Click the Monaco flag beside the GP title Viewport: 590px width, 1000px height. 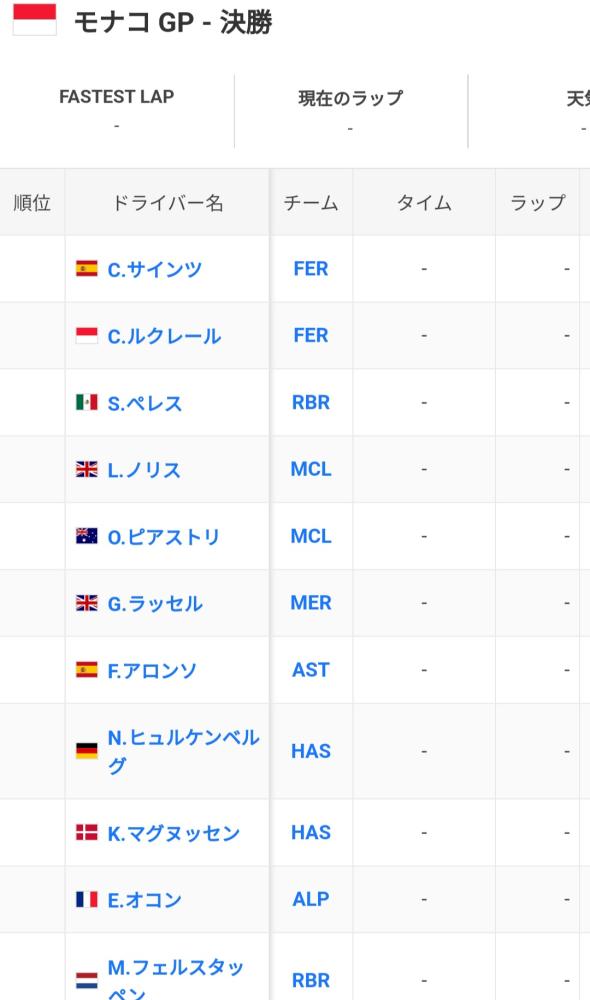[x=34, y=19]
